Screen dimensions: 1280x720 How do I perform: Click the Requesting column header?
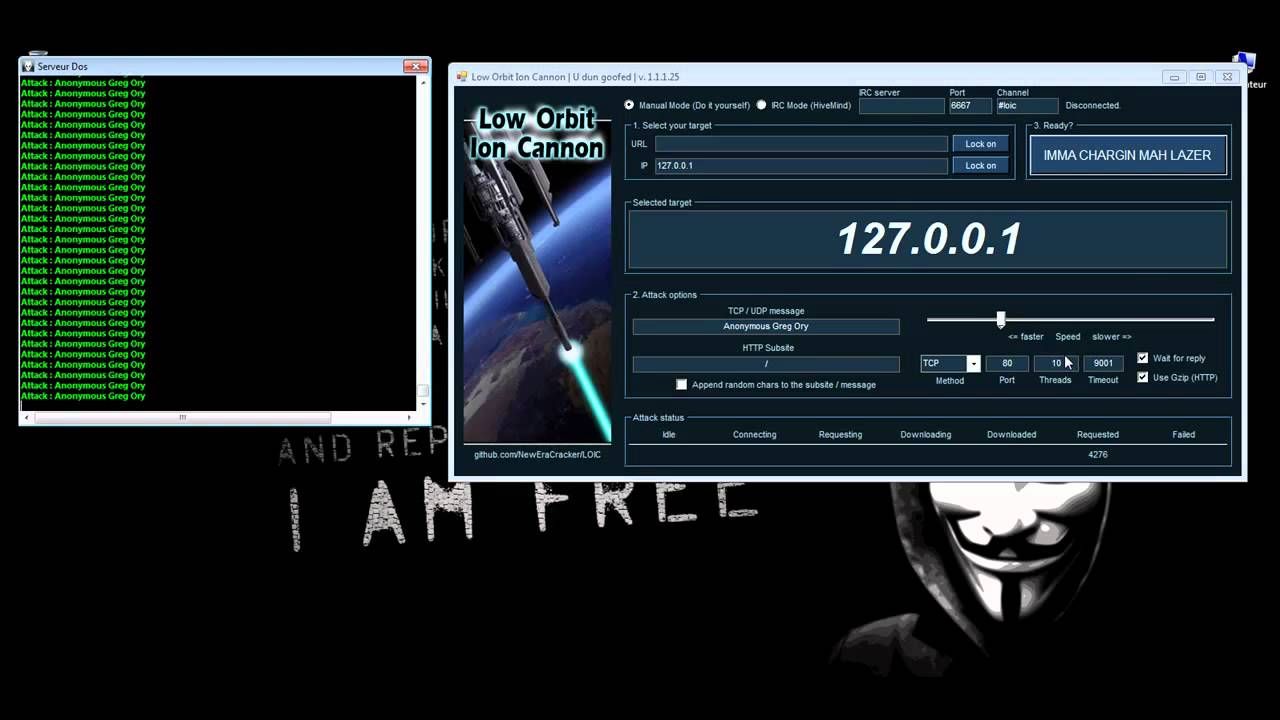click(x=840, y=435)
